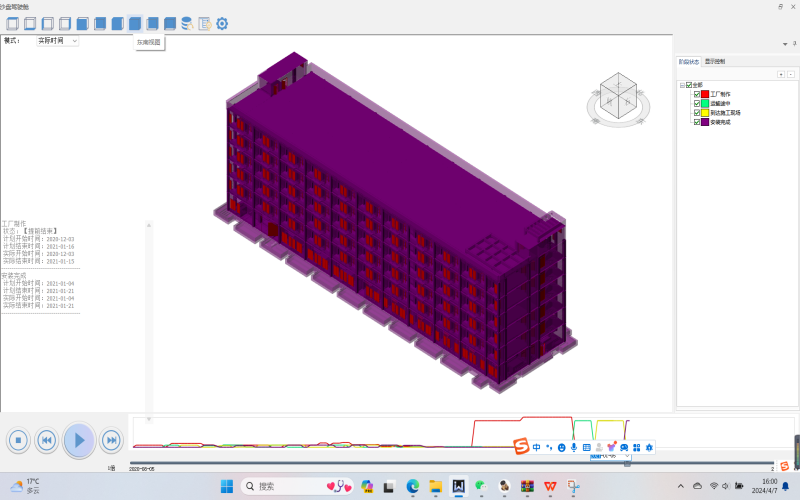Click the Sogou input method logo

(521, 446)
